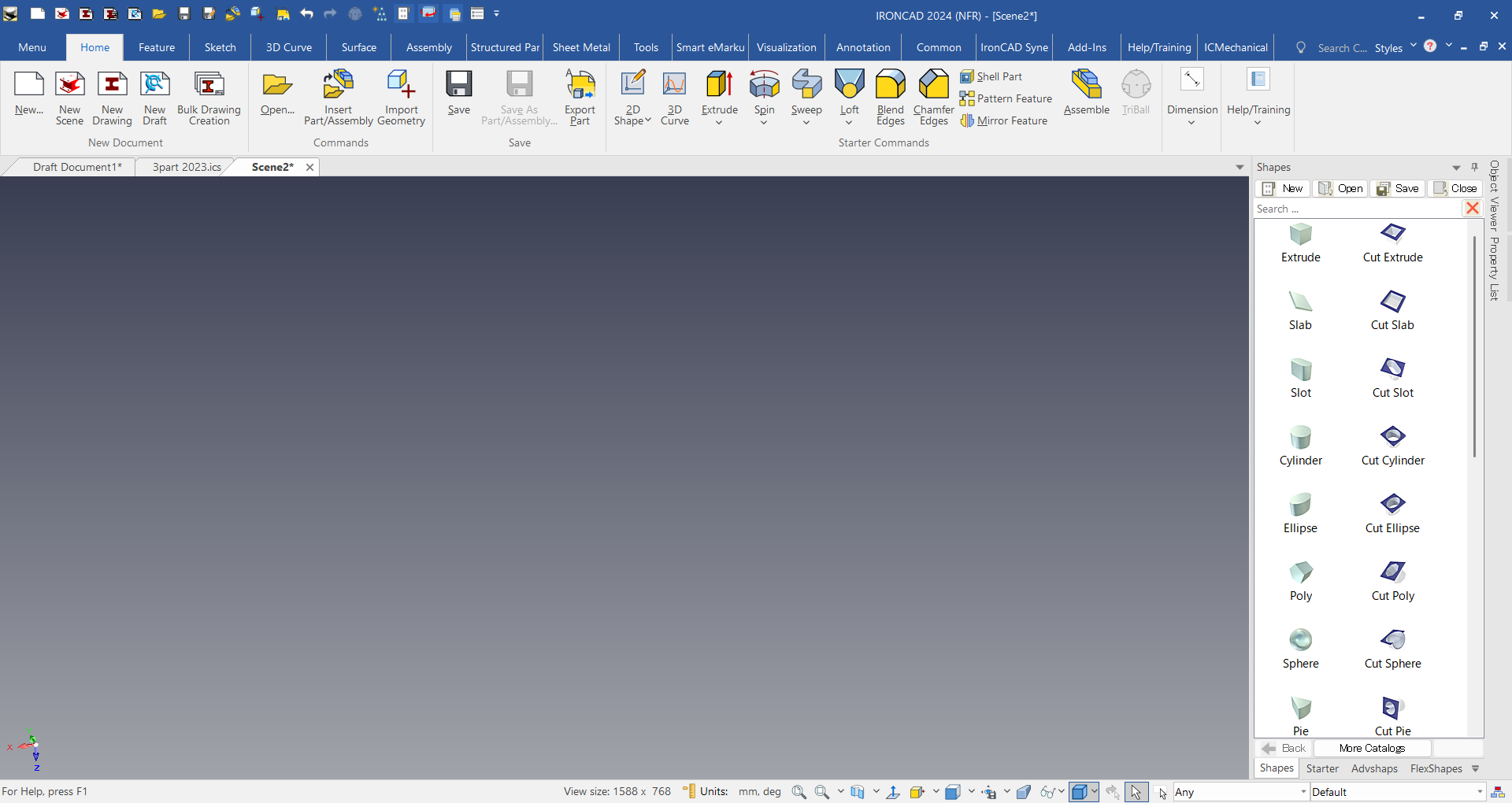Select the Spin tool

pyautogui.click(x=764, y=91)
